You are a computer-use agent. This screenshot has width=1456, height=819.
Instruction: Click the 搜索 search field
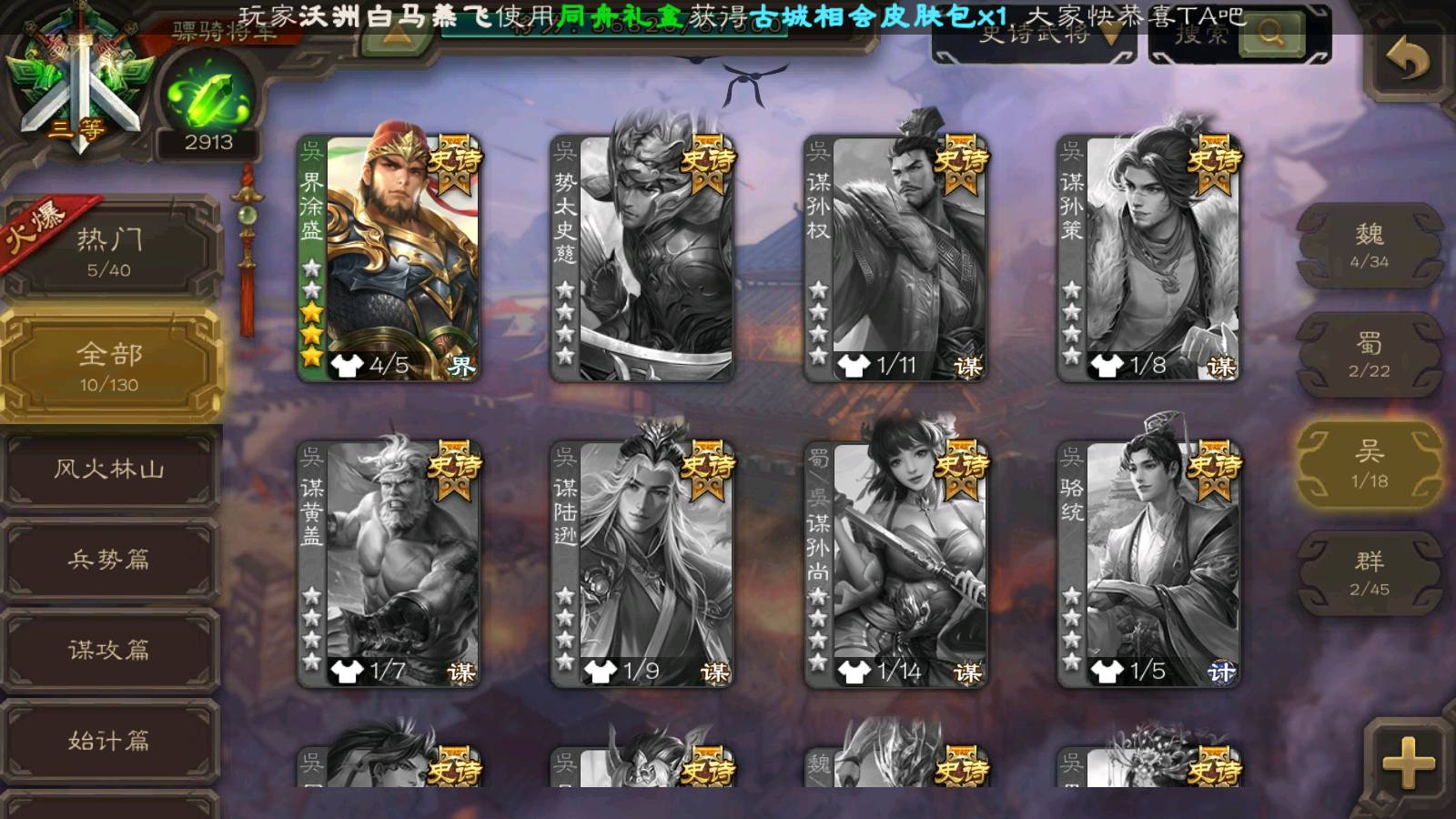point(1201,36)
